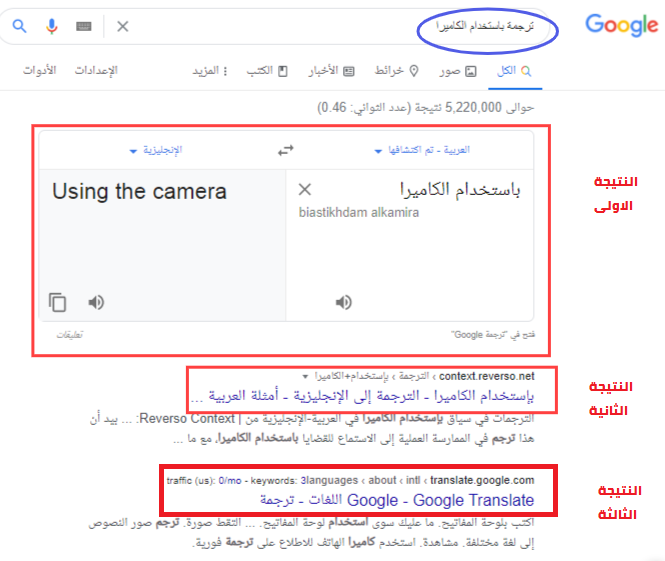Open the context.reverso.net result title link

tap(363, 396)
